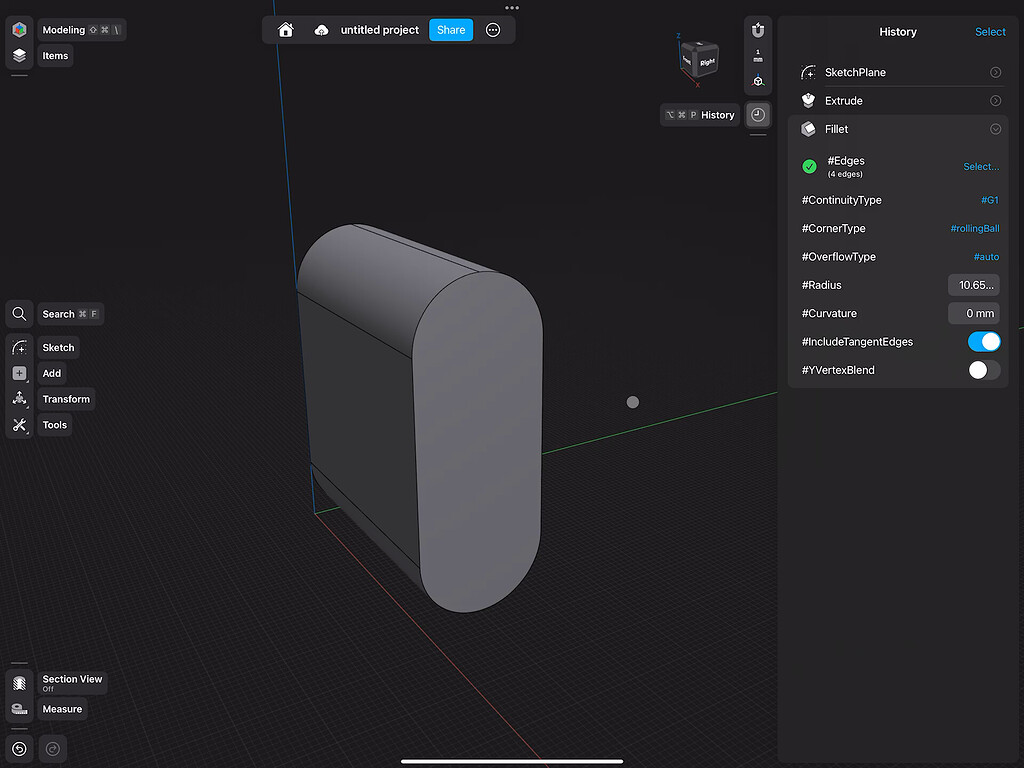Select the Transform tool
This screenshot has width=1024, height=768.
[66, 398]
